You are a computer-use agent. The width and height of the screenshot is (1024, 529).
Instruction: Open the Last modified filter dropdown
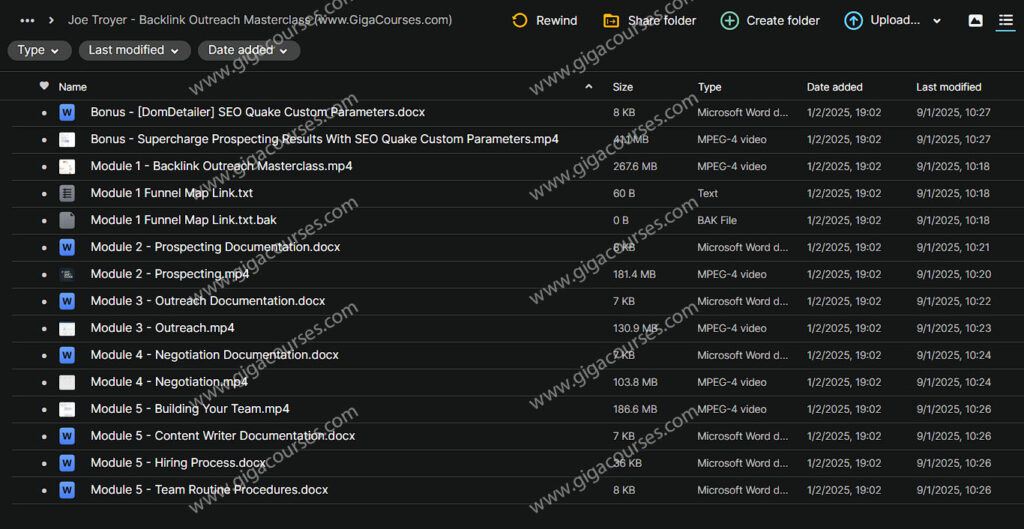[135, 50]
